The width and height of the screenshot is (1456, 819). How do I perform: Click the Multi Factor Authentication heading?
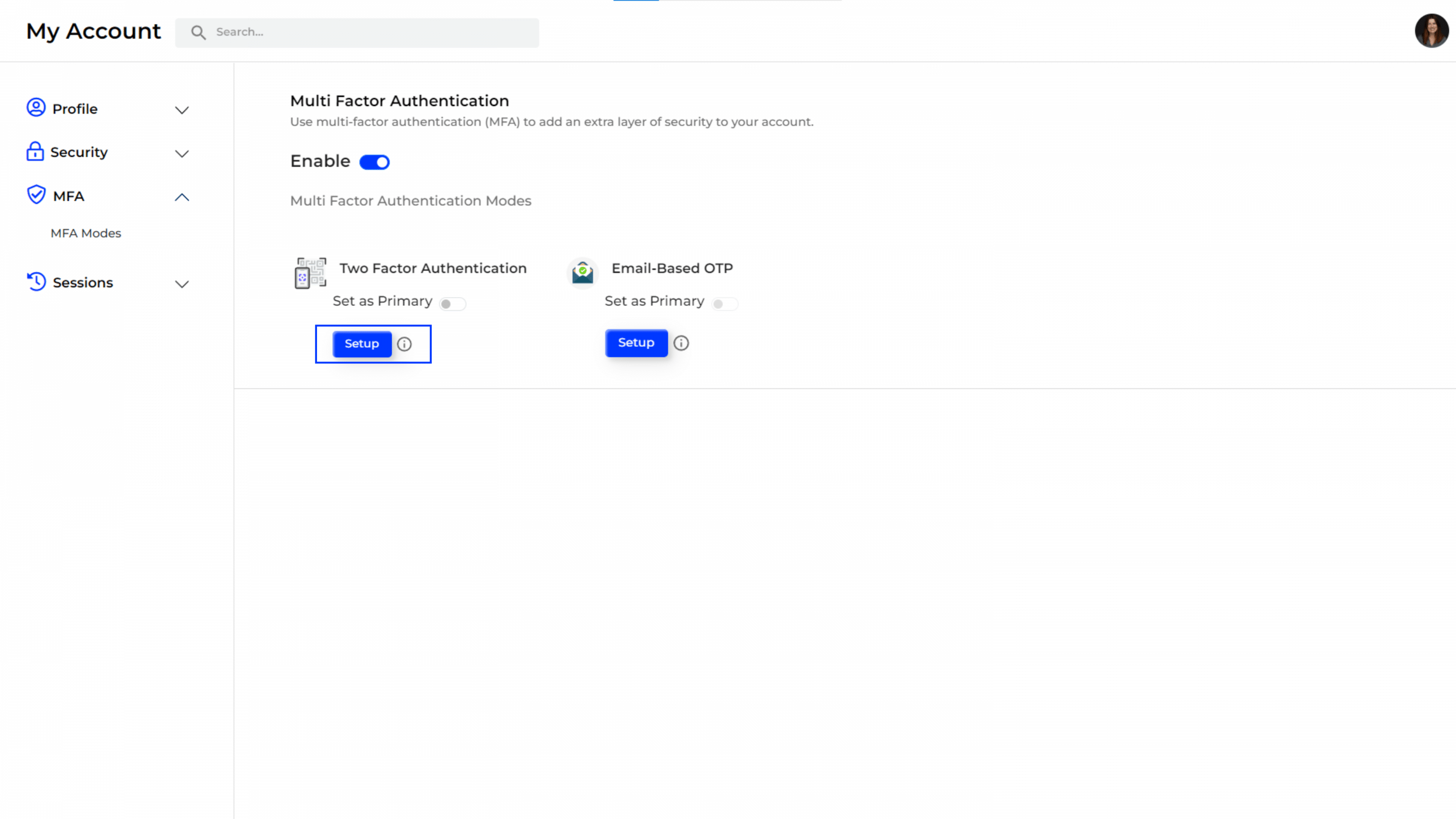coord(399,101)
